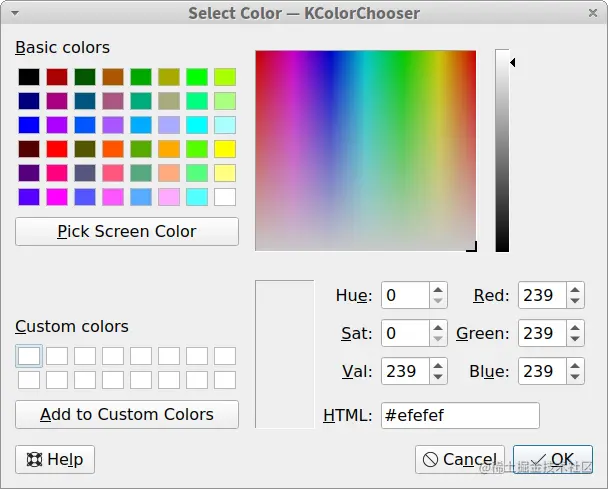Click Pick Screen Color button
Viewport: 608px width, 489px height.
click(127, 231)
